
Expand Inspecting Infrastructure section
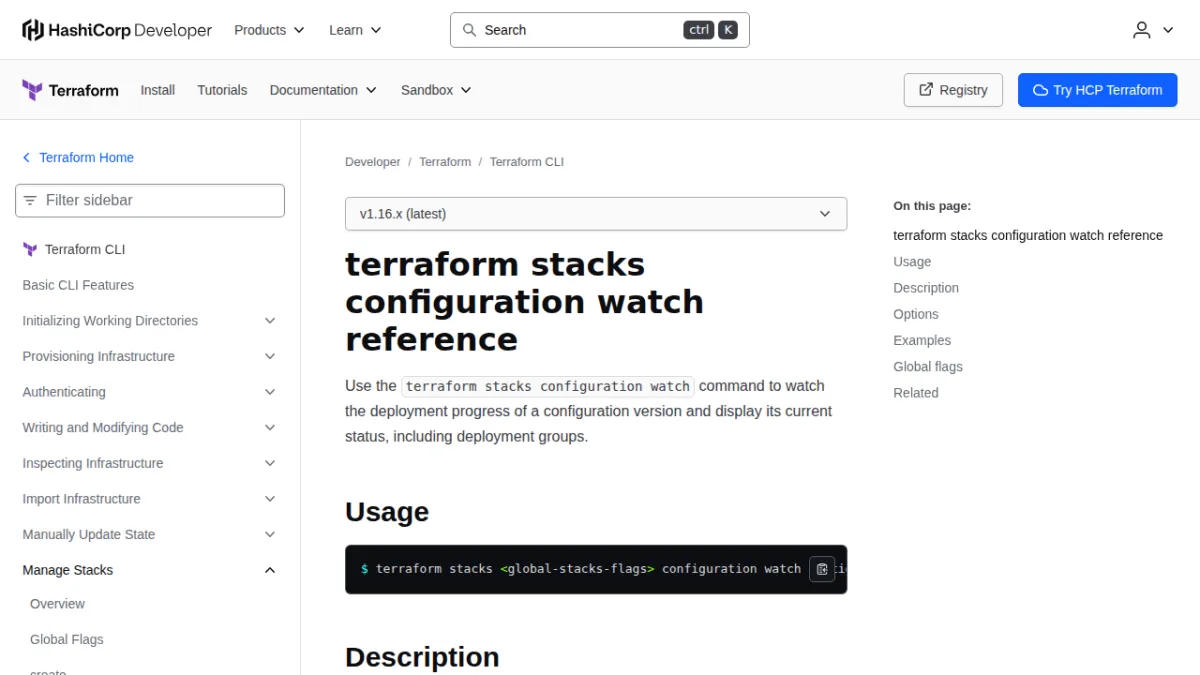(x=149, y=464)
